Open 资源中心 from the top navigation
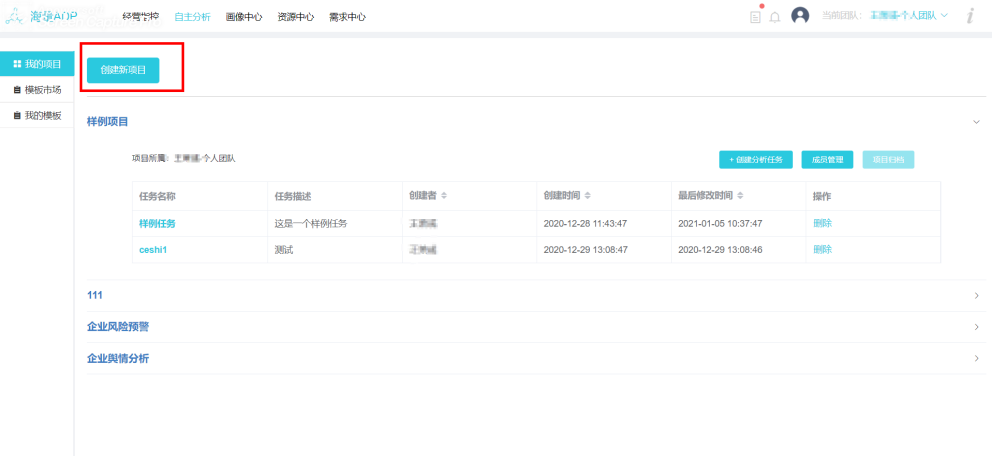992x456 pixels. 295,17
